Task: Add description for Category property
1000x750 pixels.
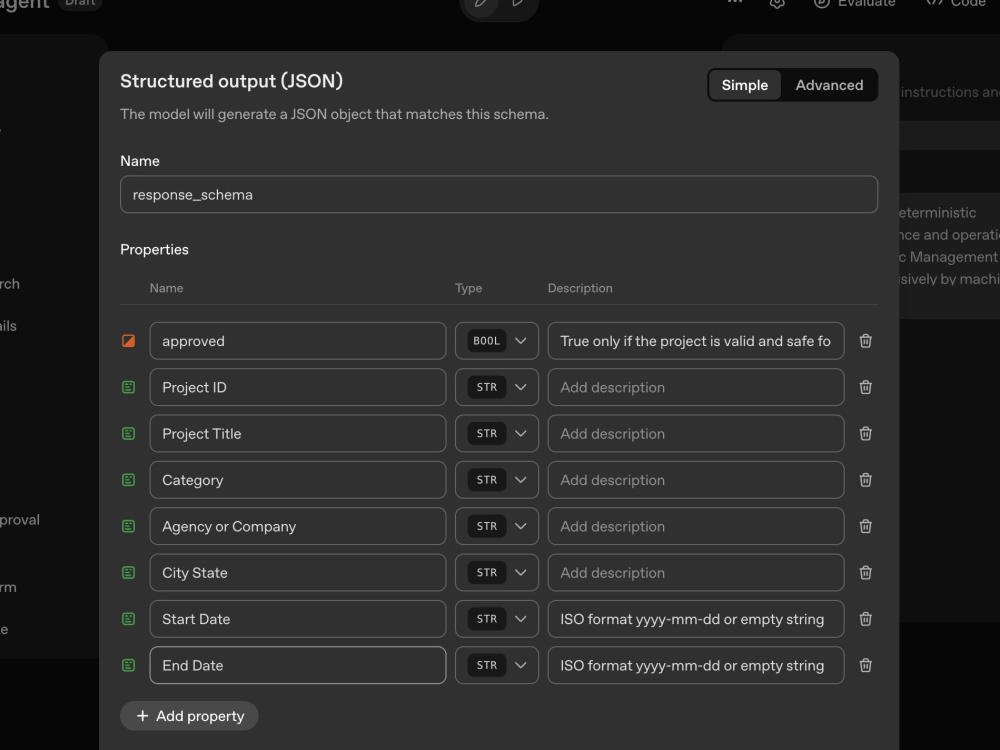Action: (x=696, y=480)
